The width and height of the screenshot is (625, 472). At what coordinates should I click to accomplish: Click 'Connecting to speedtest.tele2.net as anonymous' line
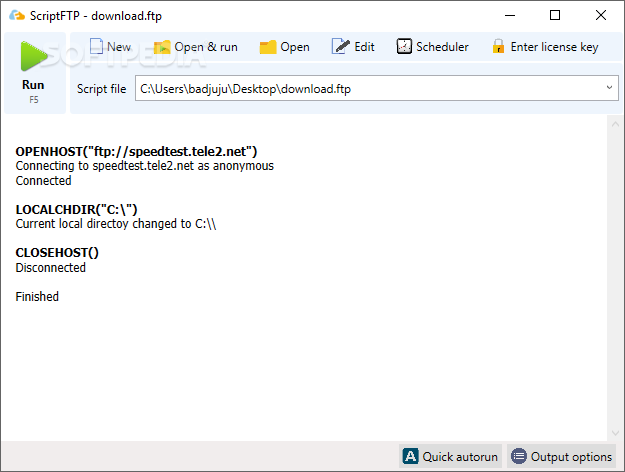pos(145,166)
